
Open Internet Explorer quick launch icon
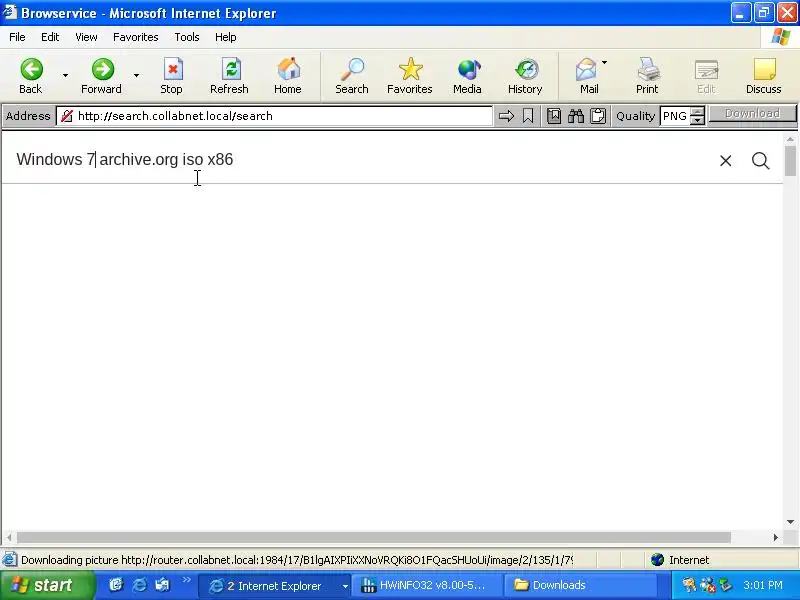139,585
